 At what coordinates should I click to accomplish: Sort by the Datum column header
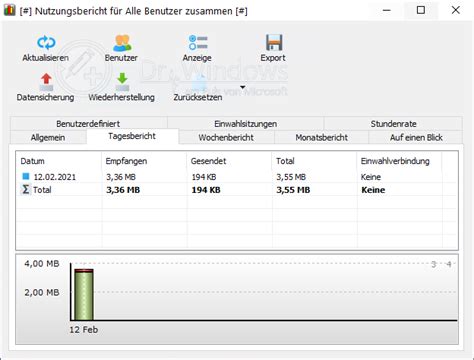(59, 161)
